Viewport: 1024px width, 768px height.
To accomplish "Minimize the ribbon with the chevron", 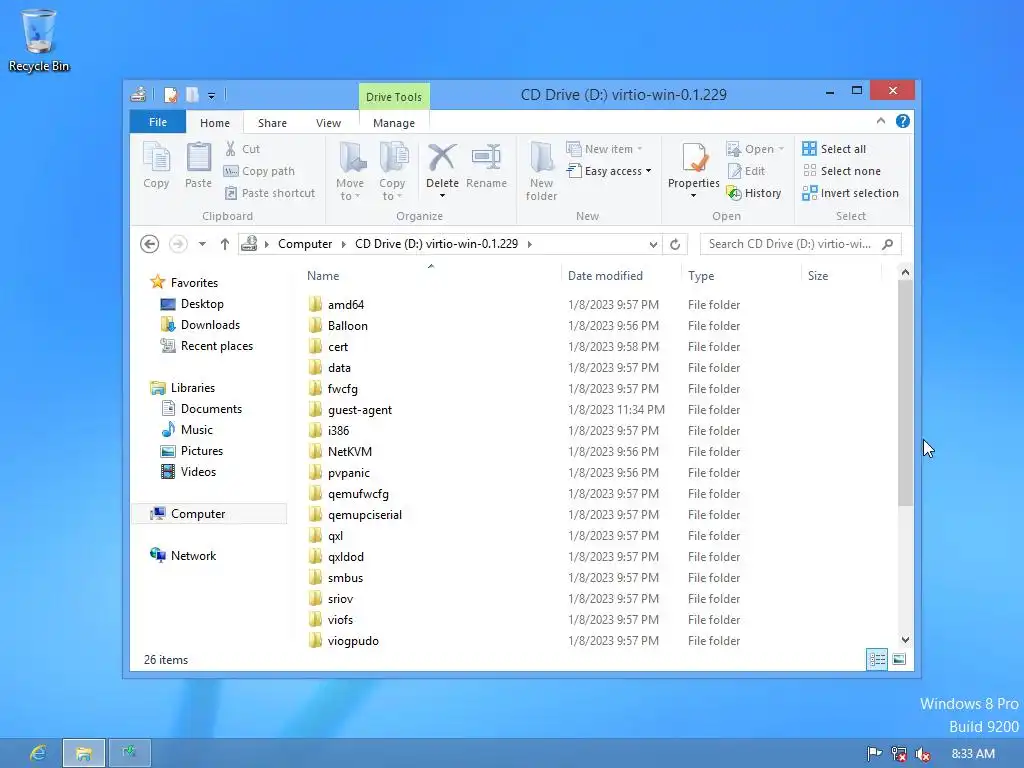I will (x=881, y=121).
